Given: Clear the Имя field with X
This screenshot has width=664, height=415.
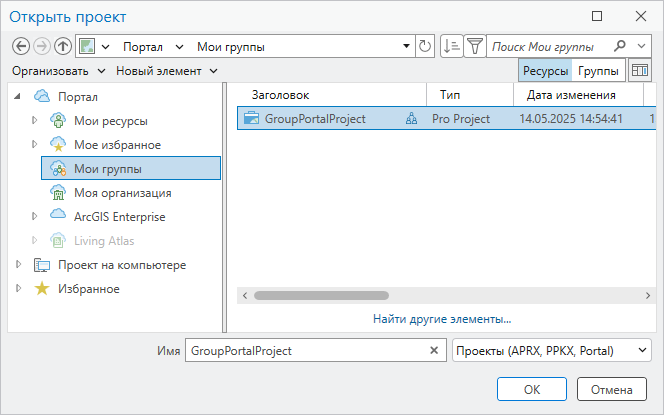Looking at the screenshot, I should pyautogui.click(x=434, y=350).
